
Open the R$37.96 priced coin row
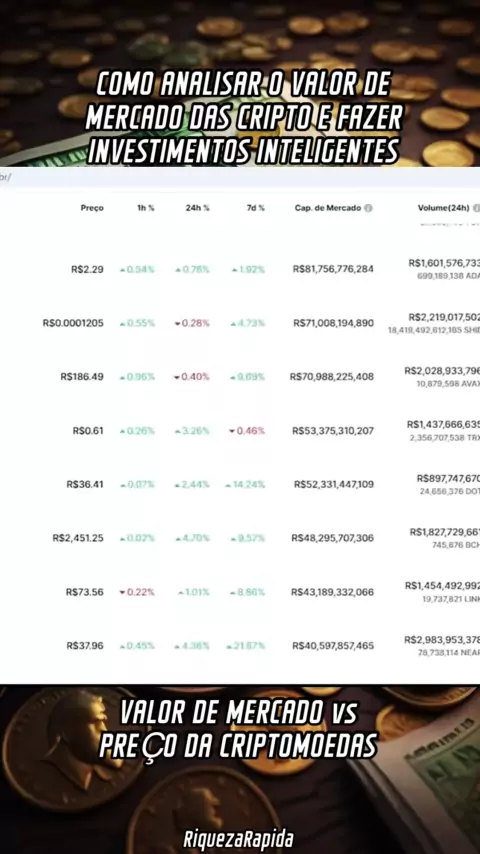(x=240, y=646)
